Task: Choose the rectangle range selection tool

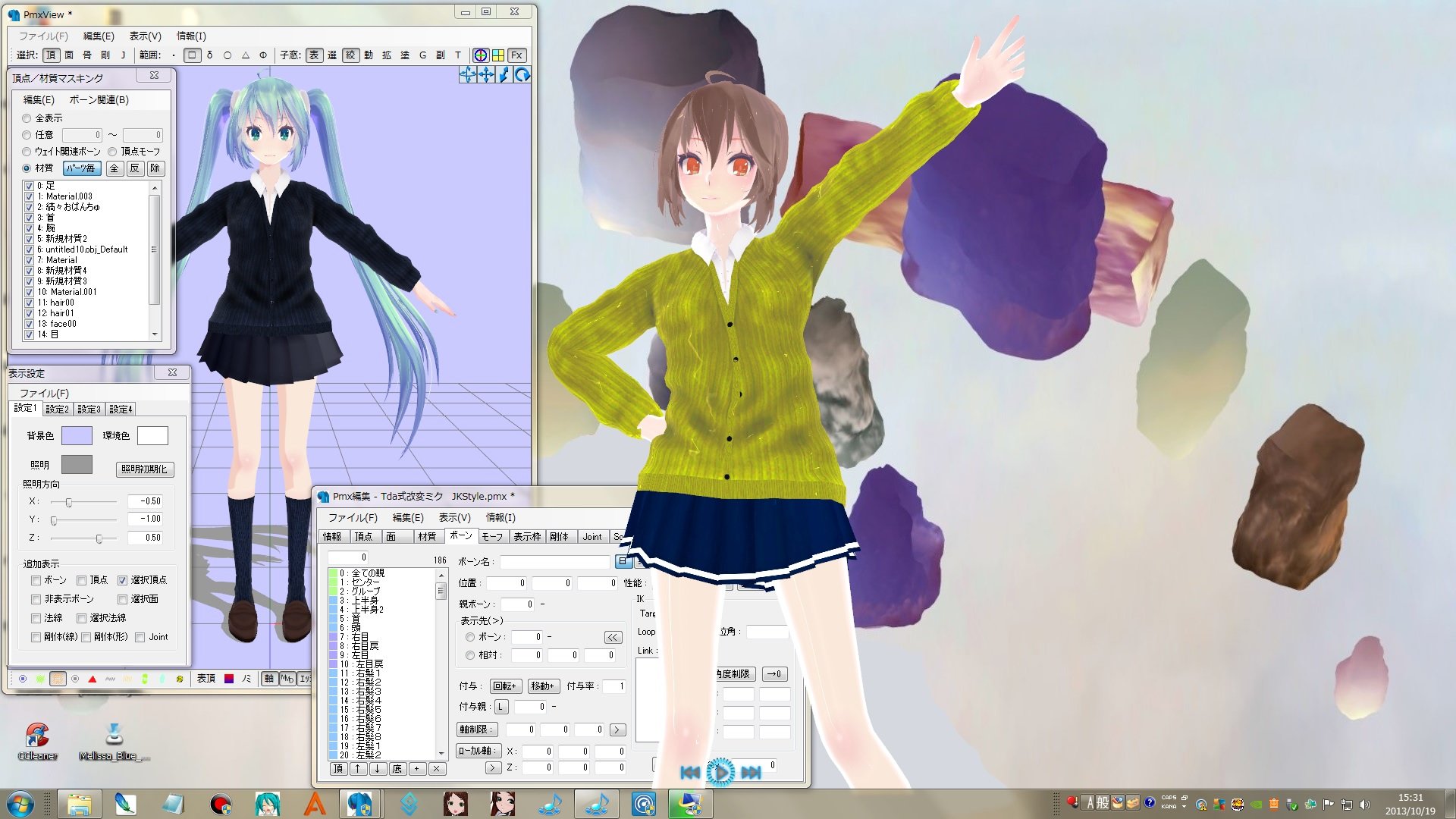Action: click(192, 55)
